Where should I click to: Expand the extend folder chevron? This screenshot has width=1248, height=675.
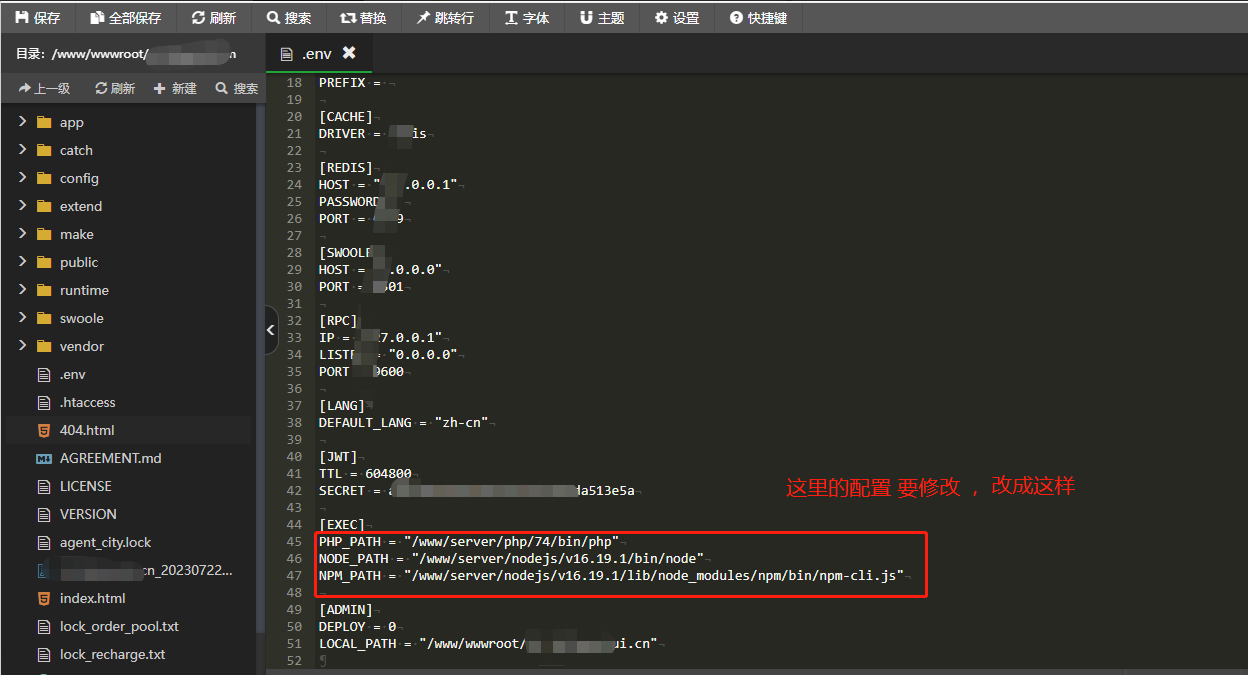click(22, 206)
